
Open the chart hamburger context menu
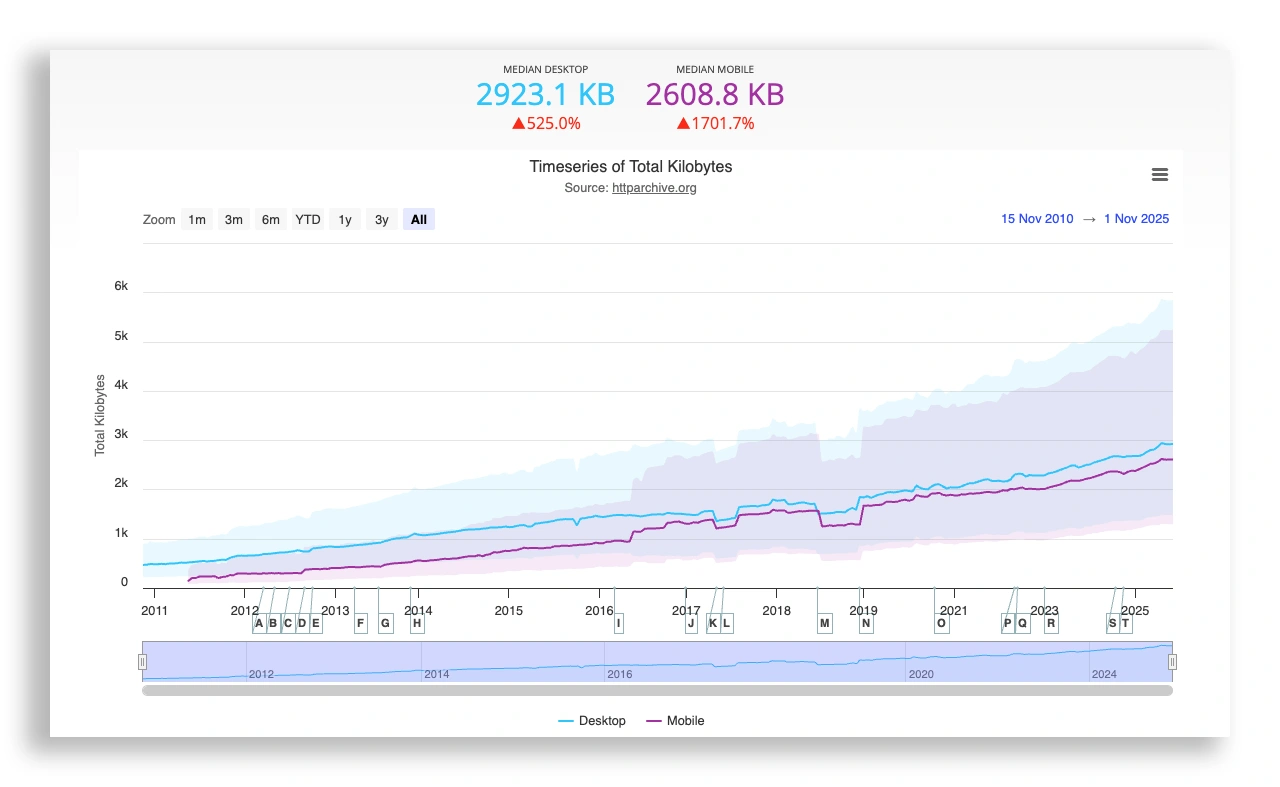tap(1159, 175)
